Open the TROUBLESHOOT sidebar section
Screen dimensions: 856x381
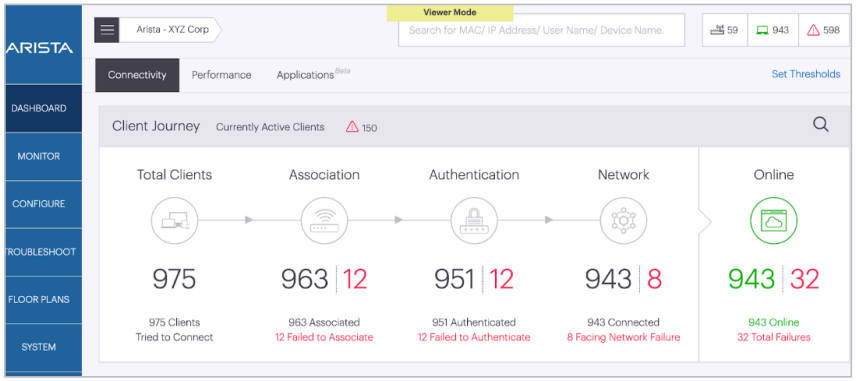39,252
